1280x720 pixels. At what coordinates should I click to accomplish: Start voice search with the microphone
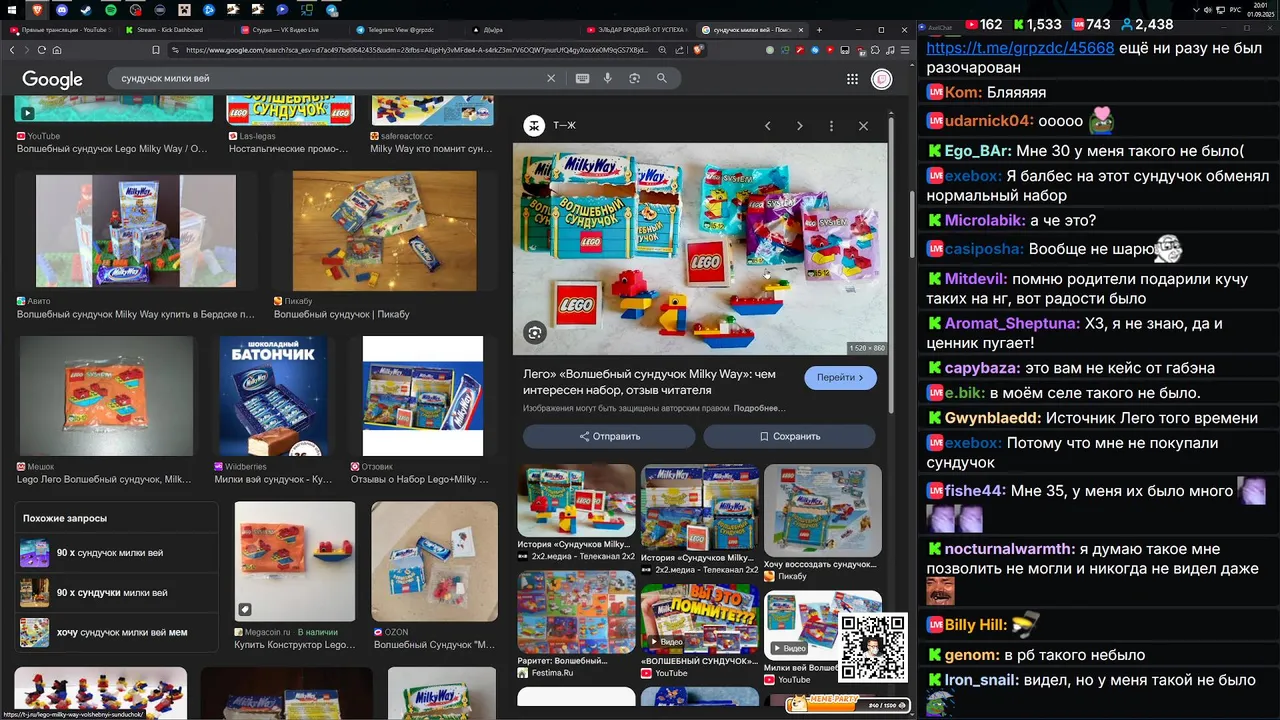[x=607, y=78]
